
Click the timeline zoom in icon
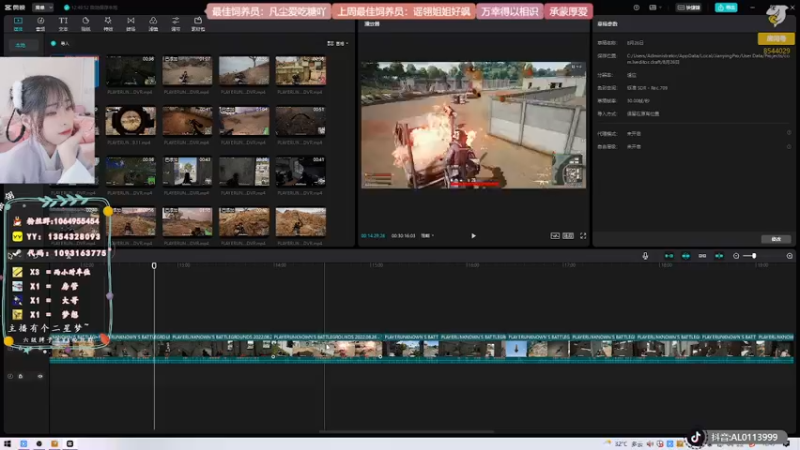click(x=789, y=256)
